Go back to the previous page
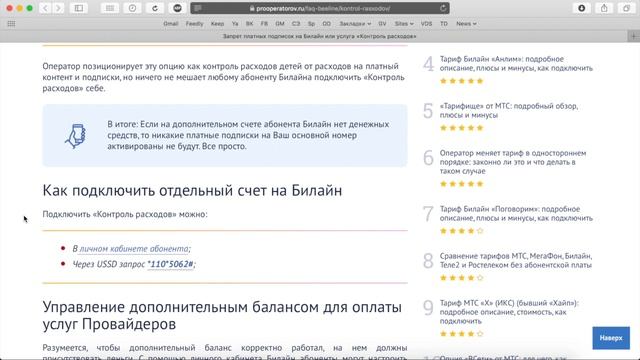This screenshot has height=360, width=640. (x=45, y=8)
